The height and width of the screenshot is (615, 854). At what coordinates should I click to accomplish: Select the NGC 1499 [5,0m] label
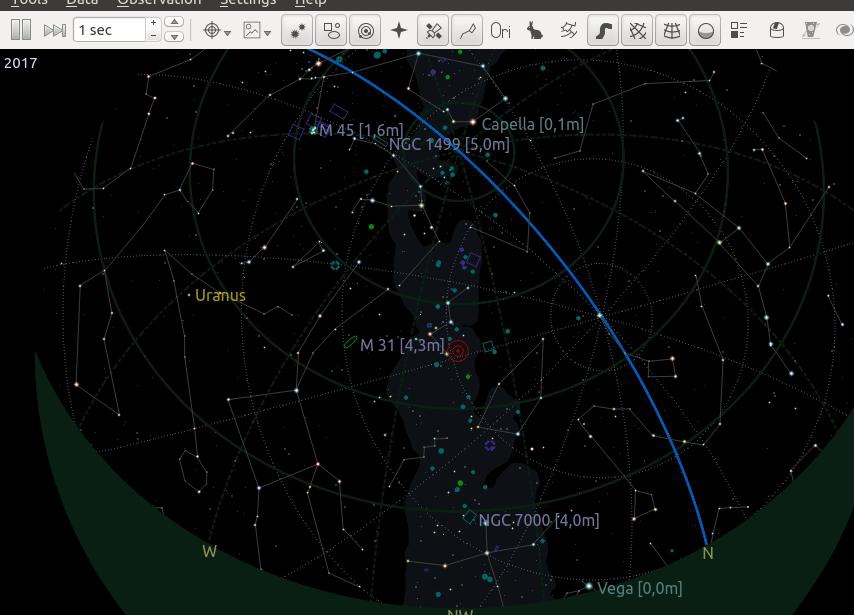tap(449, 144)
